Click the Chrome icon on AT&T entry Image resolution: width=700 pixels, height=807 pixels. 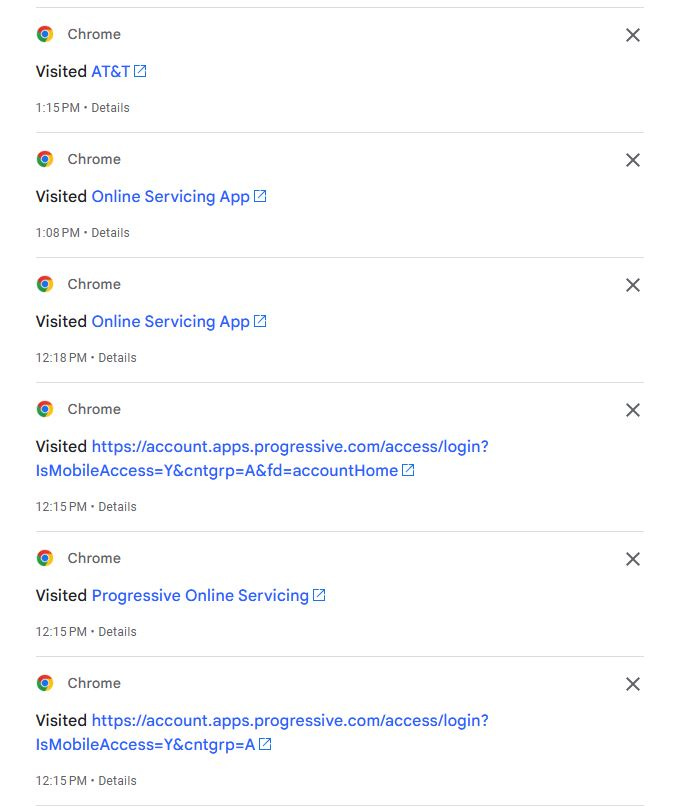[x=45, y=34]
